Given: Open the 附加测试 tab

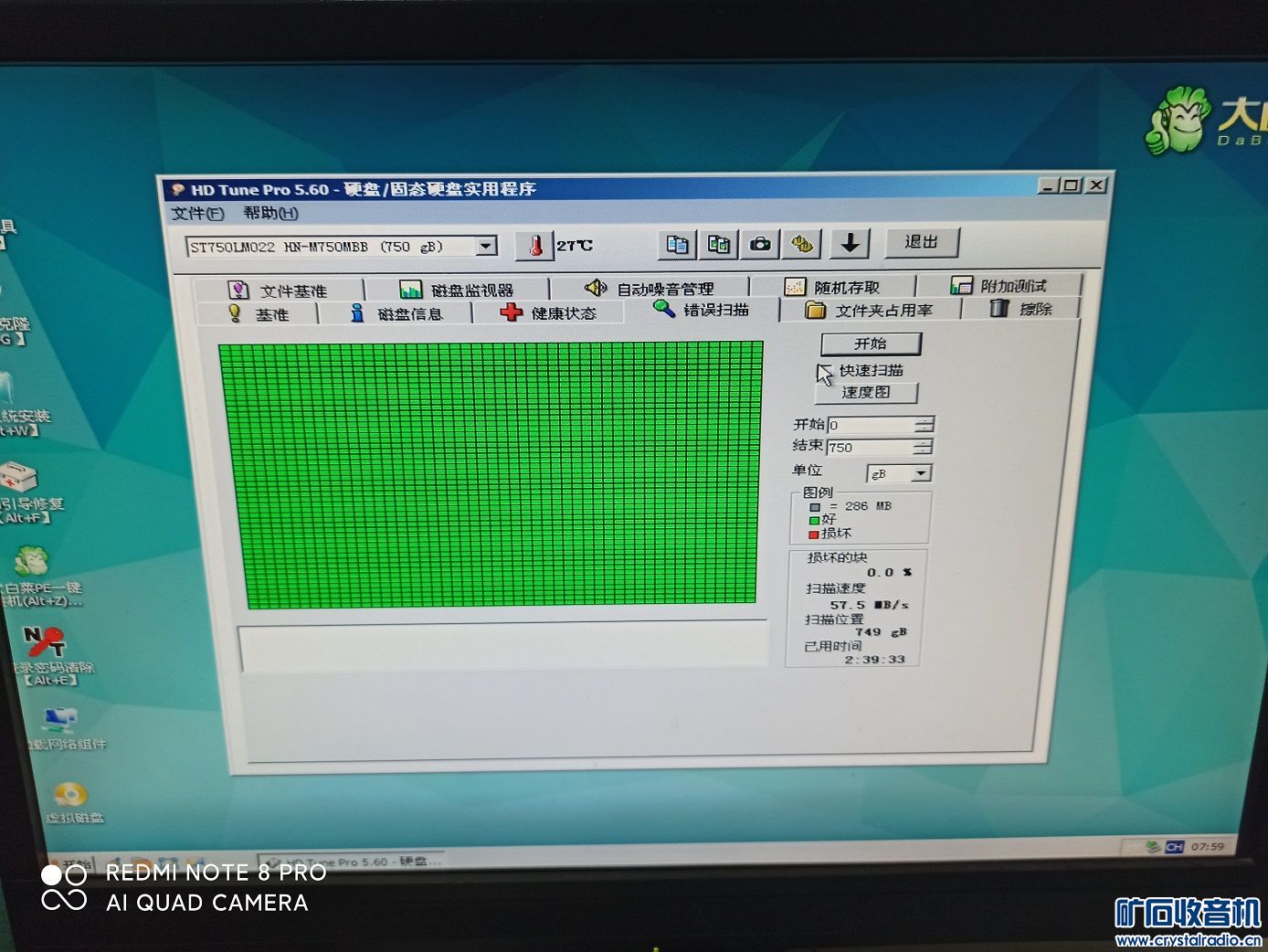Looking at the screenshot, I should click(x=999, y=286).
